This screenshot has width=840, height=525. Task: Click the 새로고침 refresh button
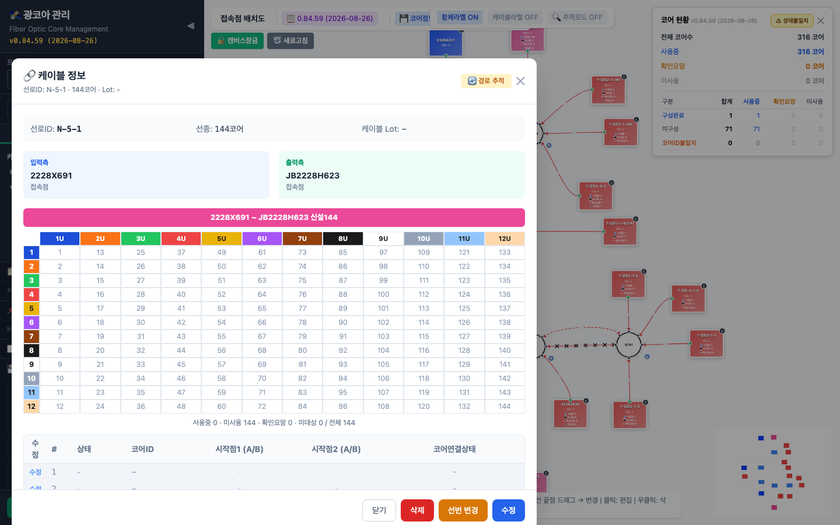coord(290,41)
